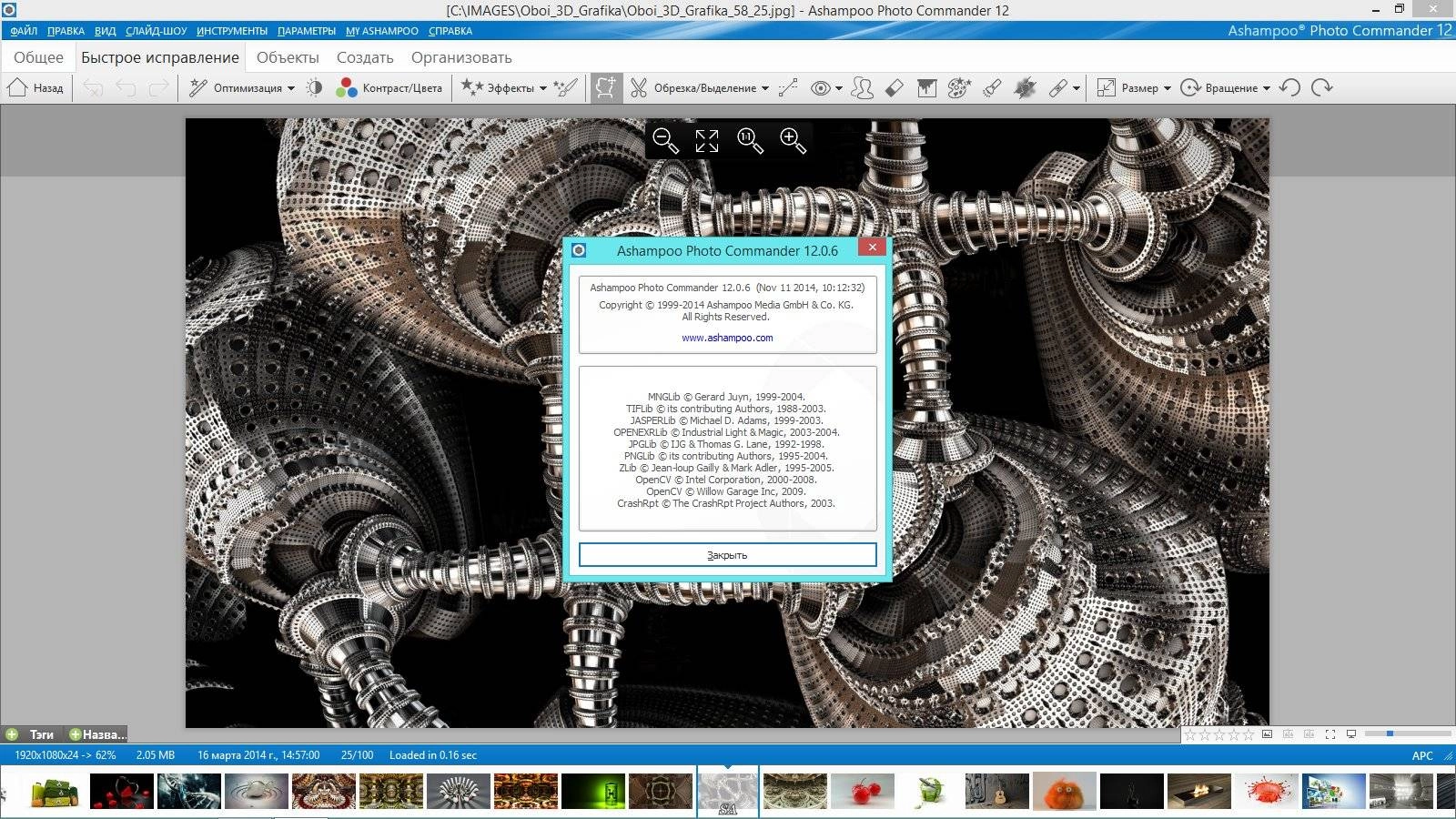Click the monitor display icon
Screen dimensions: 1456x819
(1351, 734)
